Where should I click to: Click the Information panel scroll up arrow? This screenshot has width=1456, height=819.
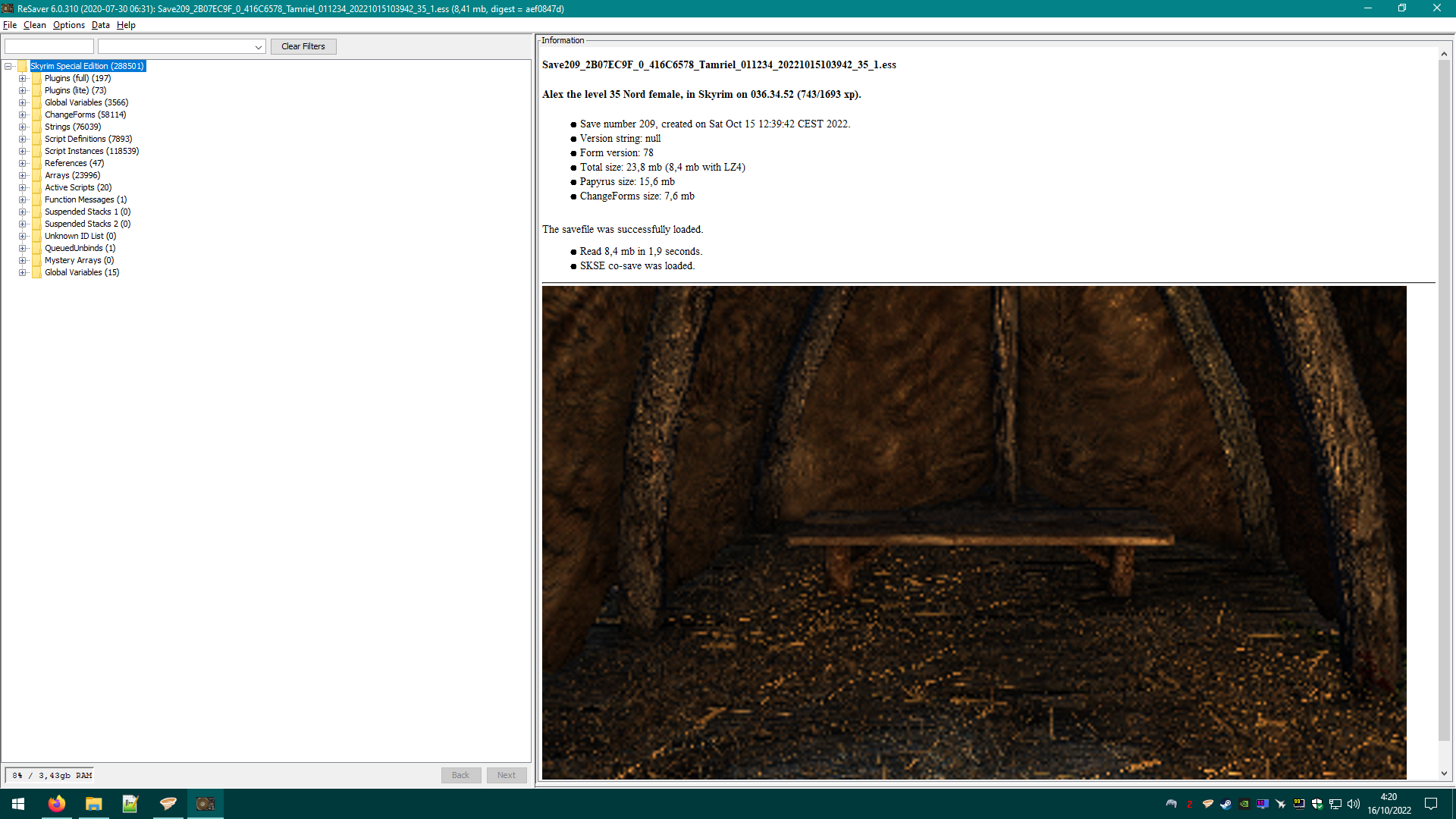[1444, 54]
